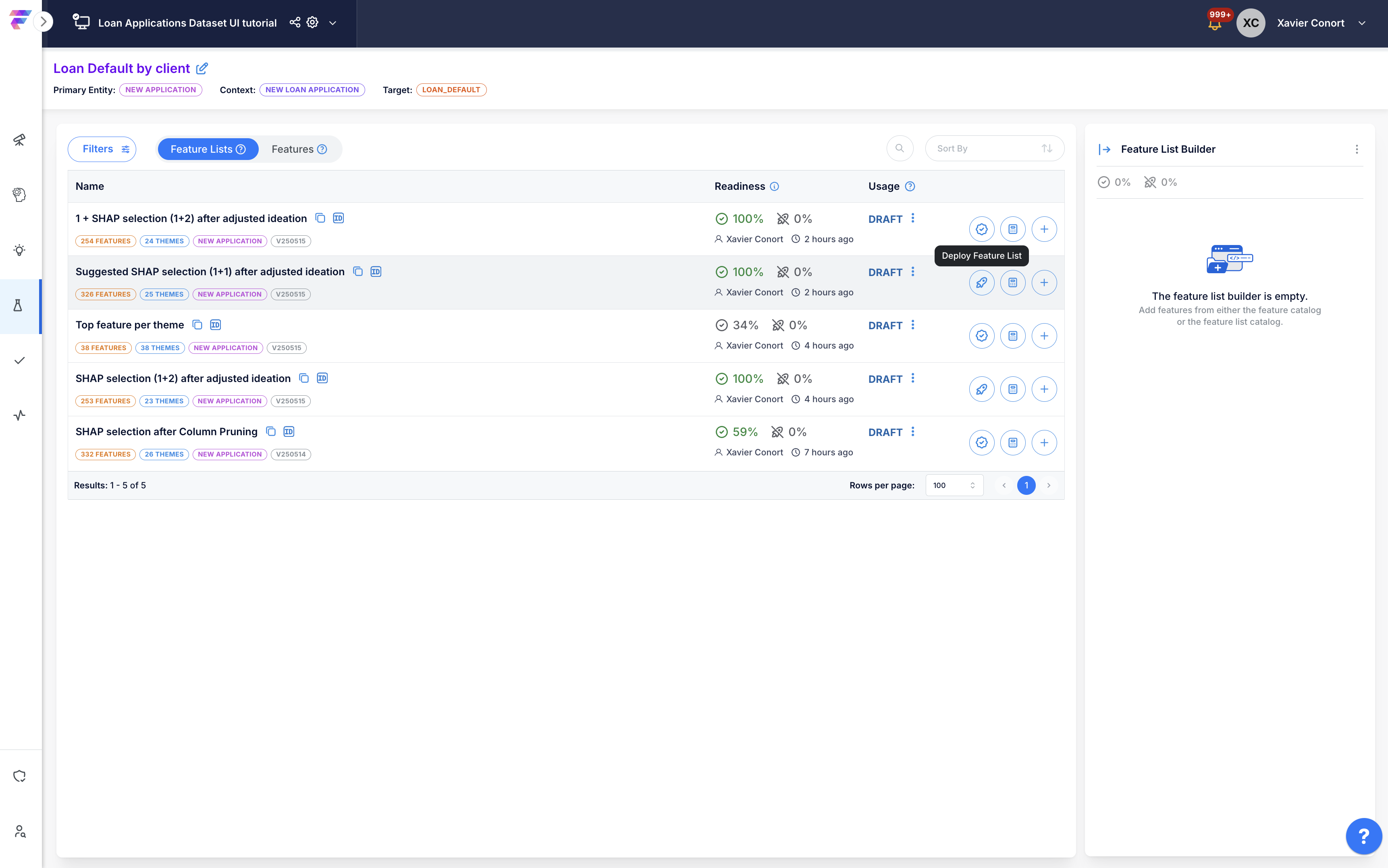Add 'Top feature per theme' to the builder

tap(1044, 336)
